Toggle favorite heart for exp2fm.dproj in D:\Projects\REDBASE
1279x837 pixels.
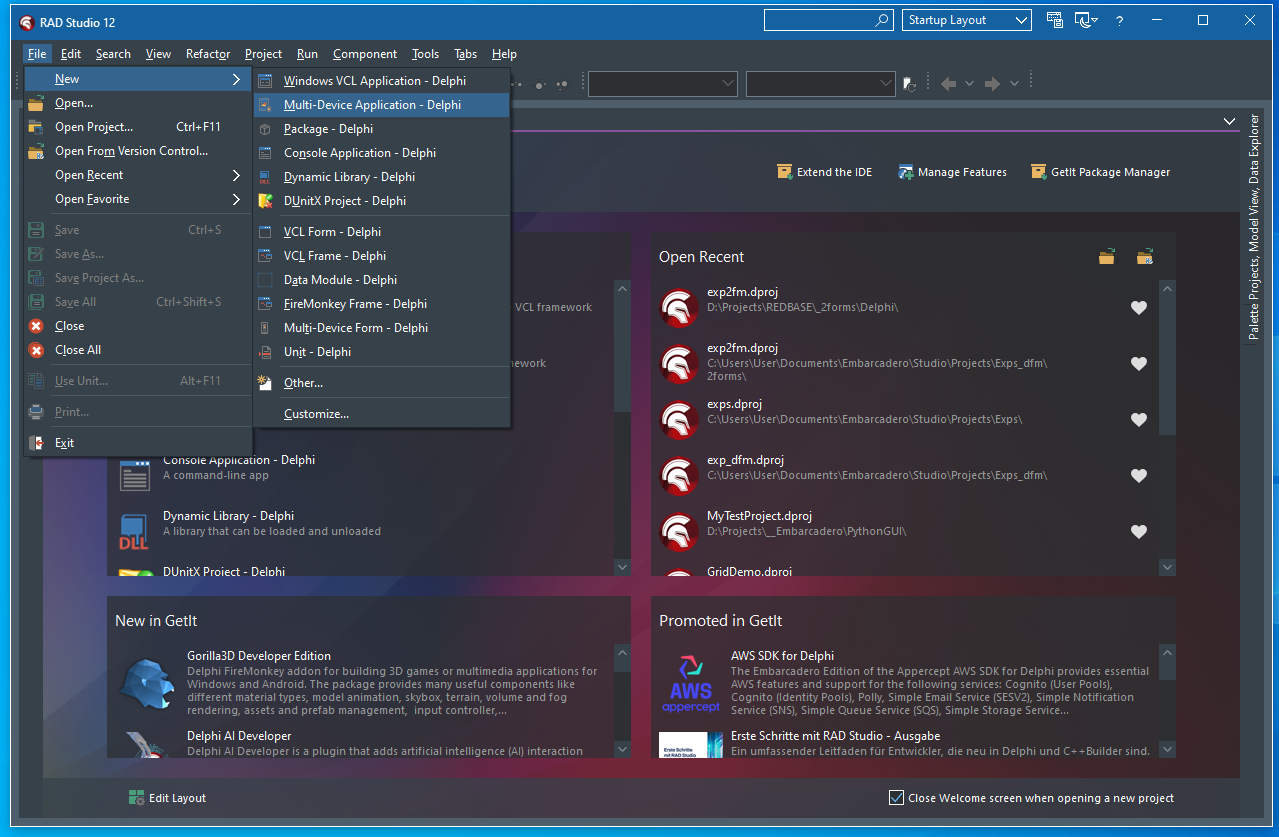point(1138,308)
